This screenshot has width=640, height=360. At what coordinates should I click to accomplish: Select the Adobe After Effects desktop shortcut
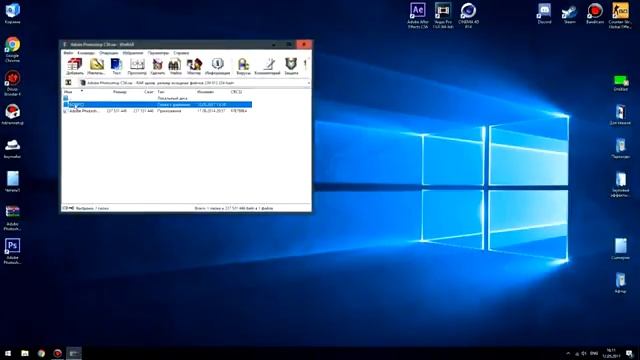(x=418, y=16)
